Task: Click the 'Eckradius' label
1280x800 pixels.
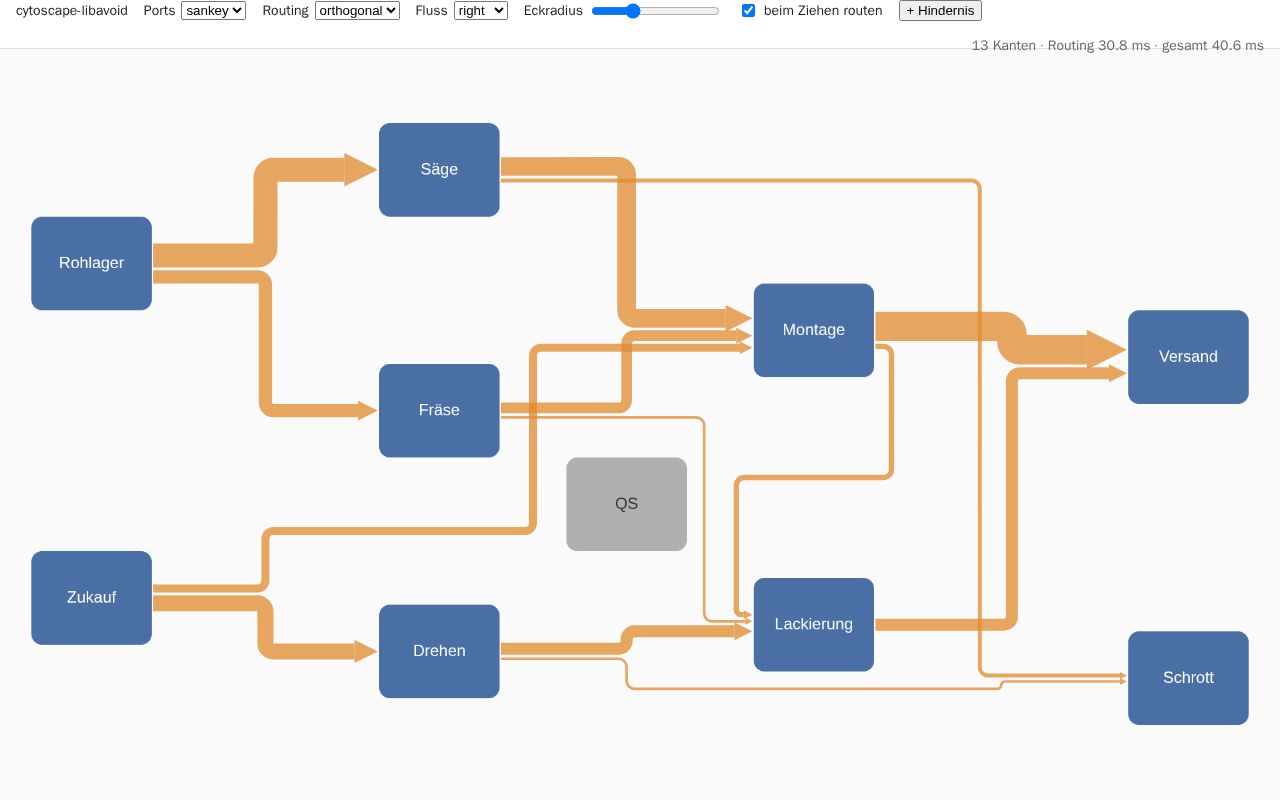Action: (553, 11)
